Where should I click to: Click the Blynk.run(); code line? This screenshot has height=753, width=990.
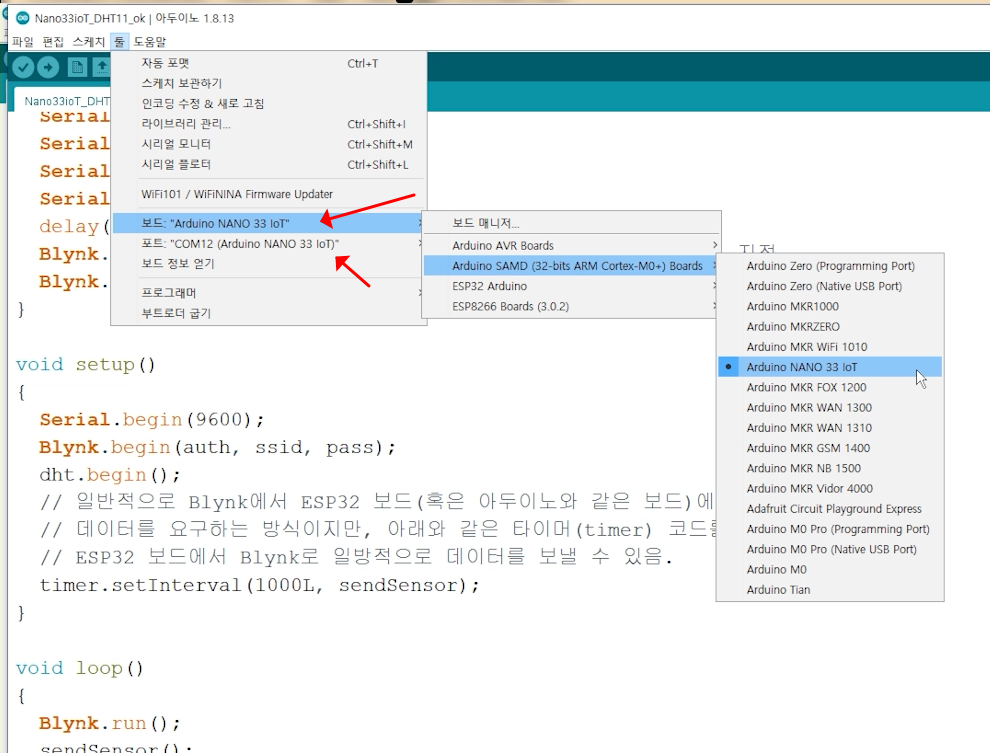pos(110,723)
